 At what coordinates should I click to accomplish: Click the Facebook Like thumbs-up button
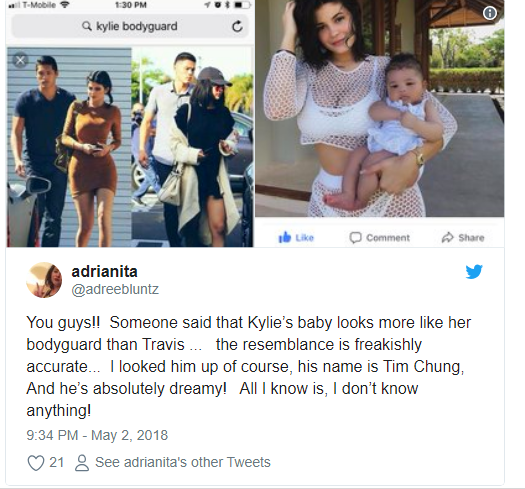click(x=296, y=237)
